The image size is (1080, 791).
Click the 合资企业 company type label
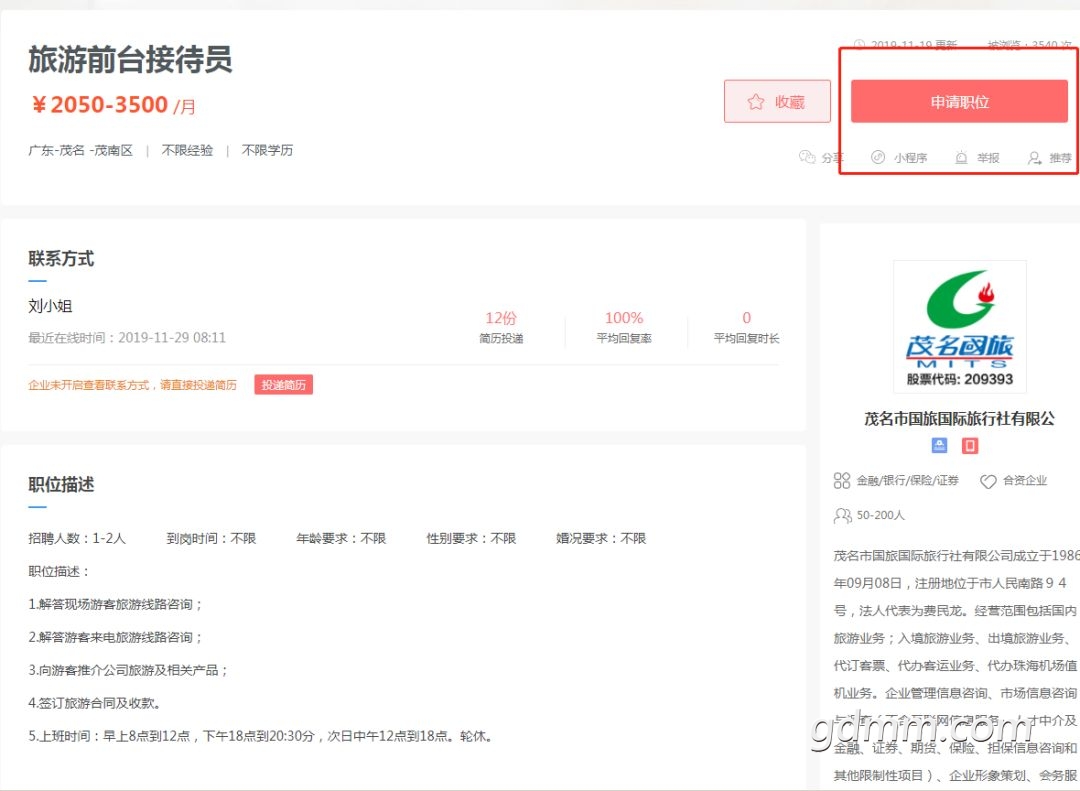click(1025, 480)
